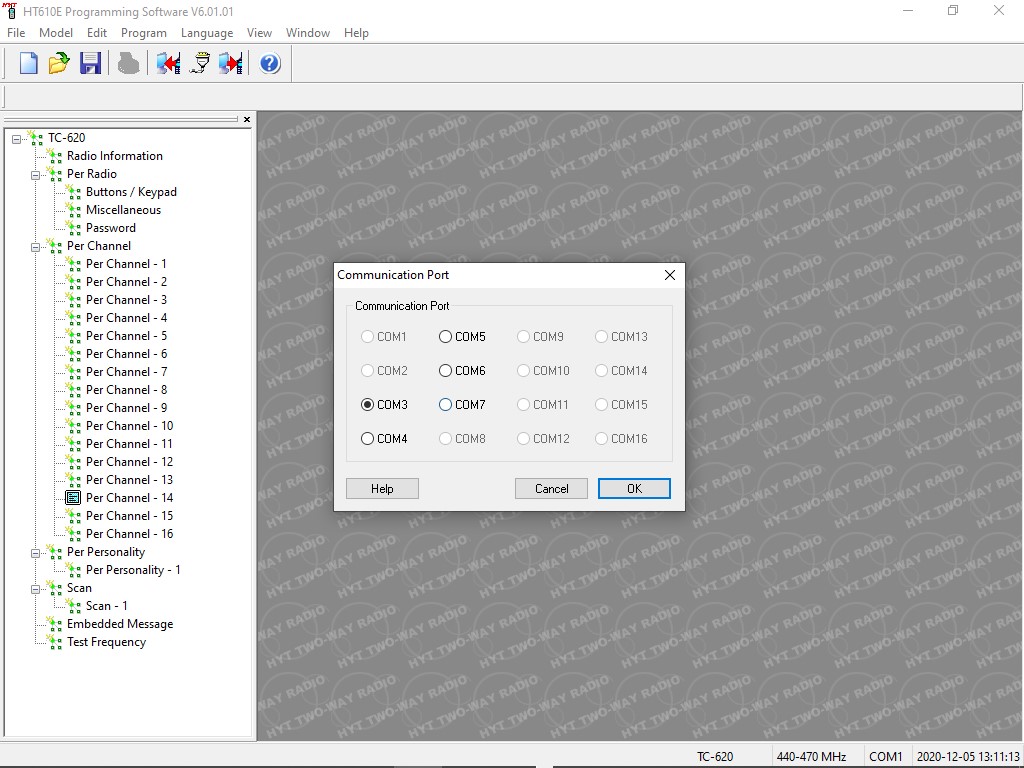1024x768 pixels.
Task: Select Per Channel - 13 tree item
Action: 129,480
